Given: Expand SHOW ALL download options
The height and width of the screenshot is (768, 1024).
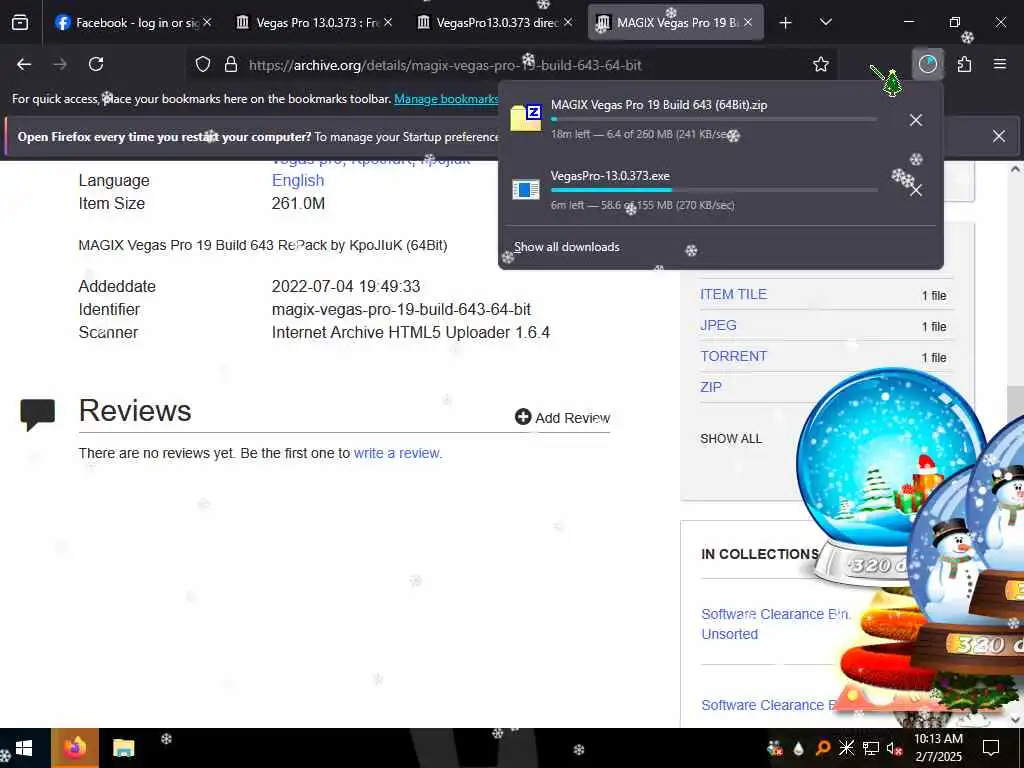Looking at the screenshot, I should tap(731, 439).
